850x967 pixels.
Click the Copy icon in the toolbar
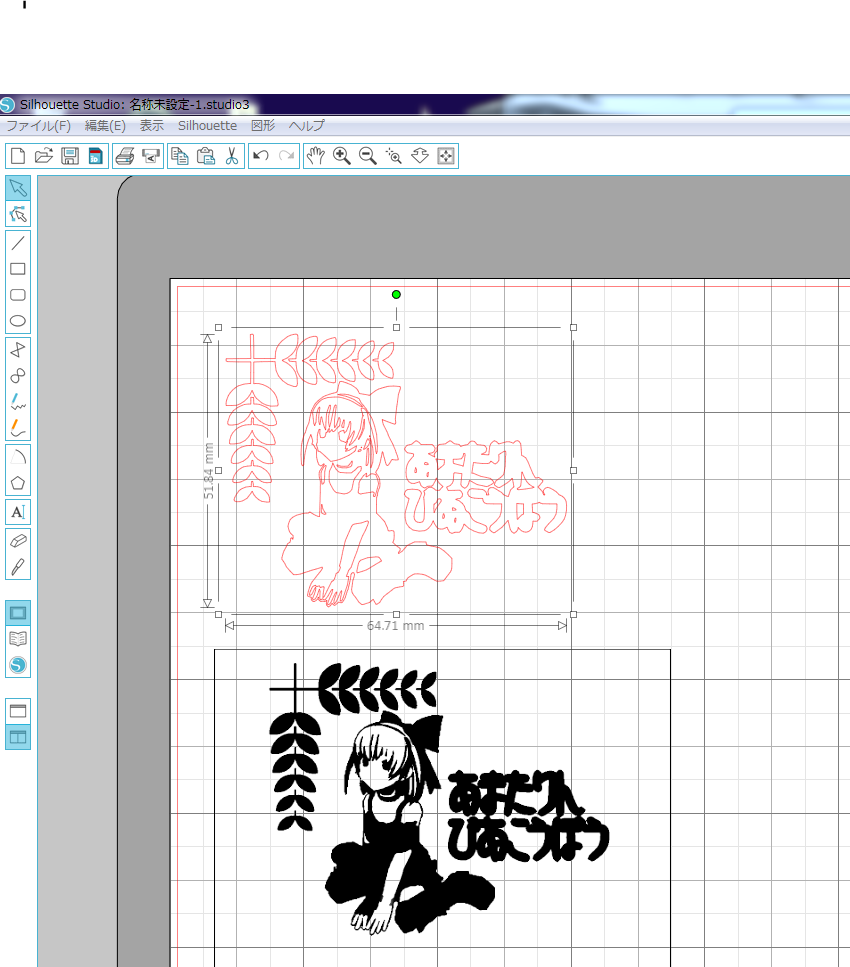pos(179,156)
